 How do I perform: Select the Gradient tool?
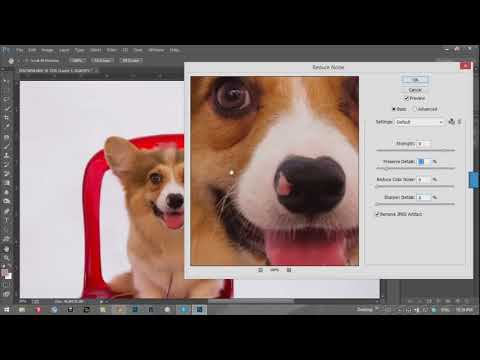click(x=6, y=183)
